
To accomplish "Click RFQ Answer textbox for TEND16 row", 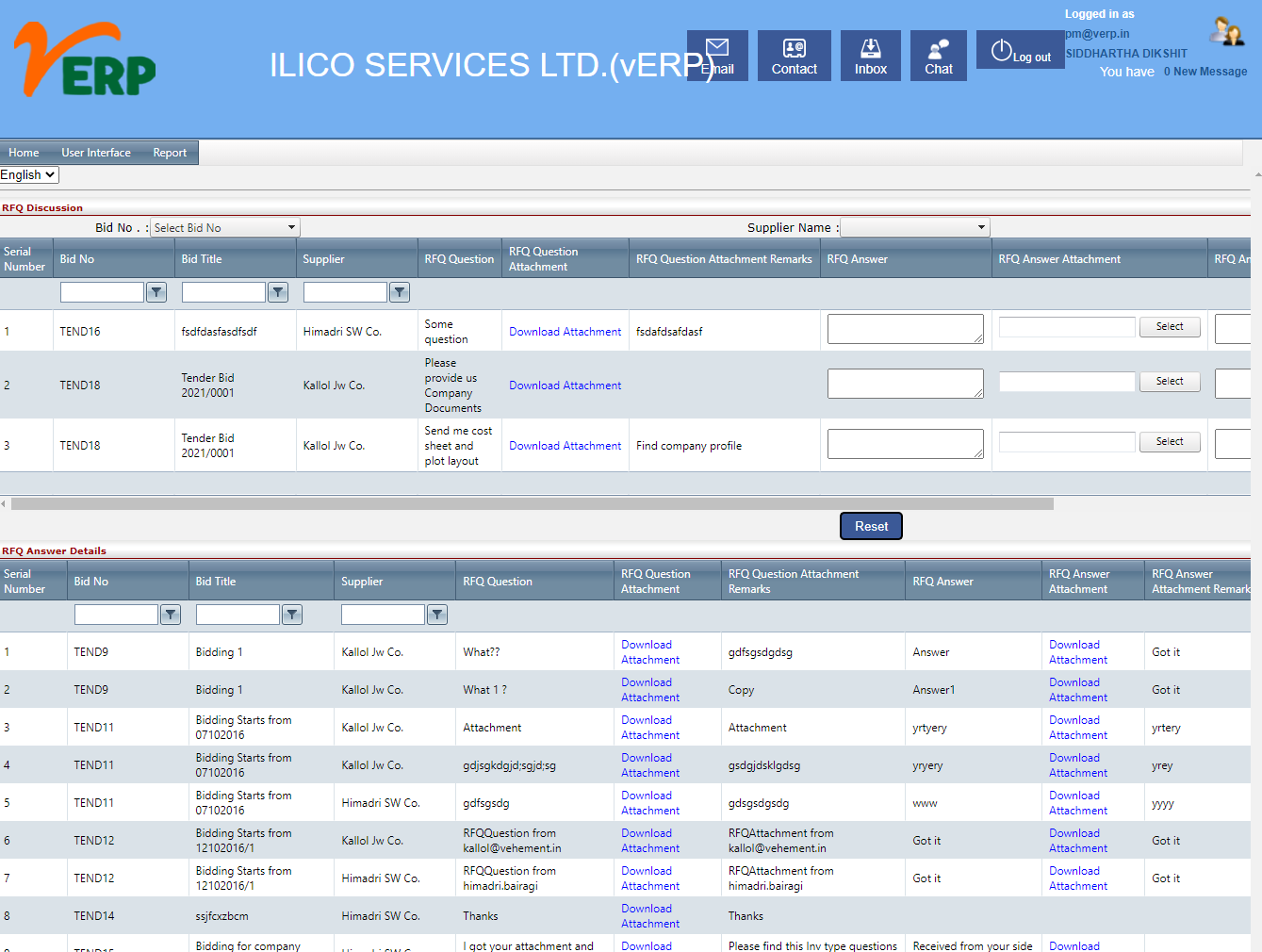I will [x=906, y=329].
